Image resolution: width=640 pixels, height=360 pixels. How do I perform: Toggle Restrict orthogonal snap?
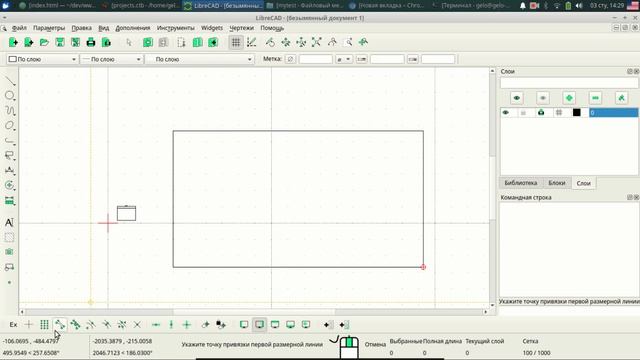click(187, 325)
